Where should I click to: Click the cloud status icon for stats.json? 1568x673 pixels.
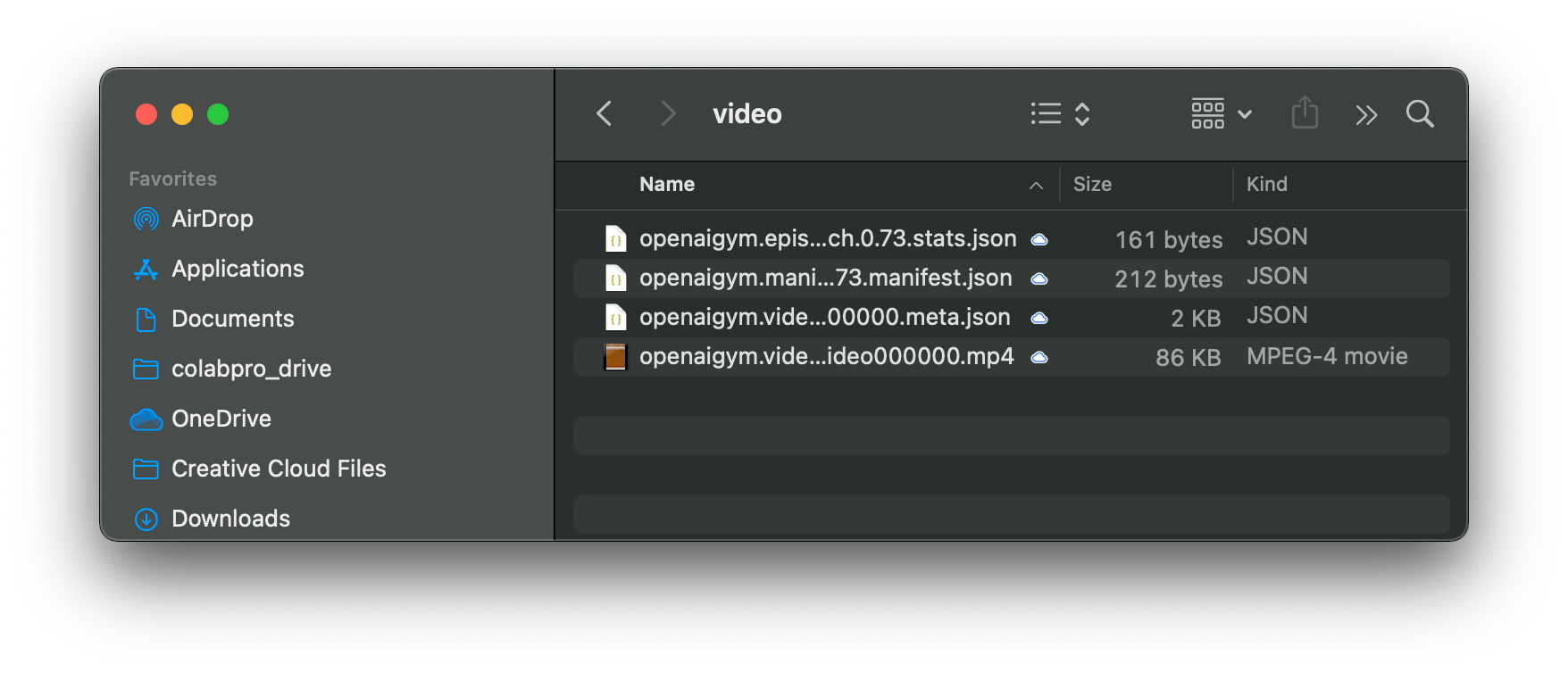pos(1039,239)
